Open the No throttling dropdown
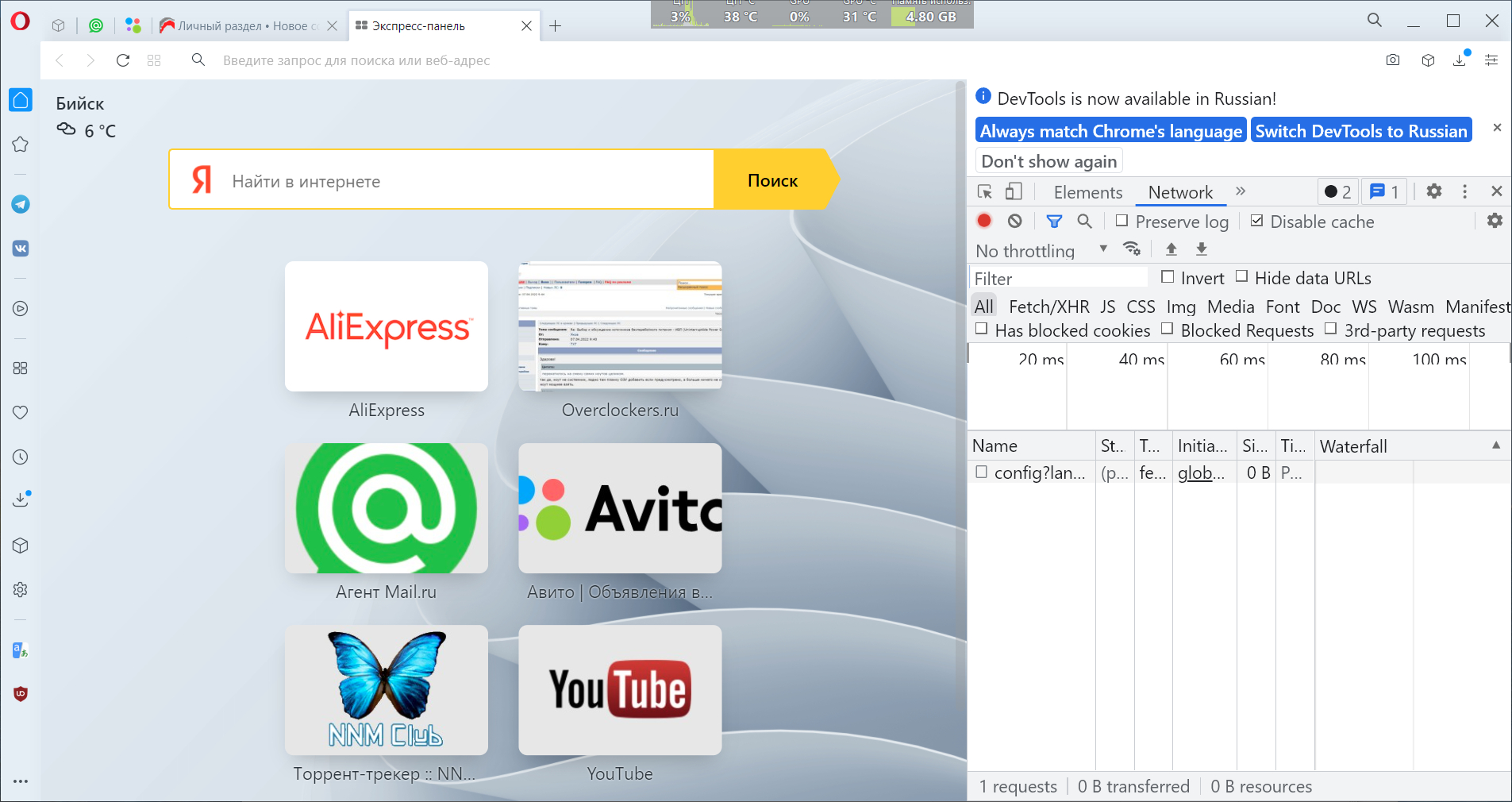 click(x=1041, y=251)
